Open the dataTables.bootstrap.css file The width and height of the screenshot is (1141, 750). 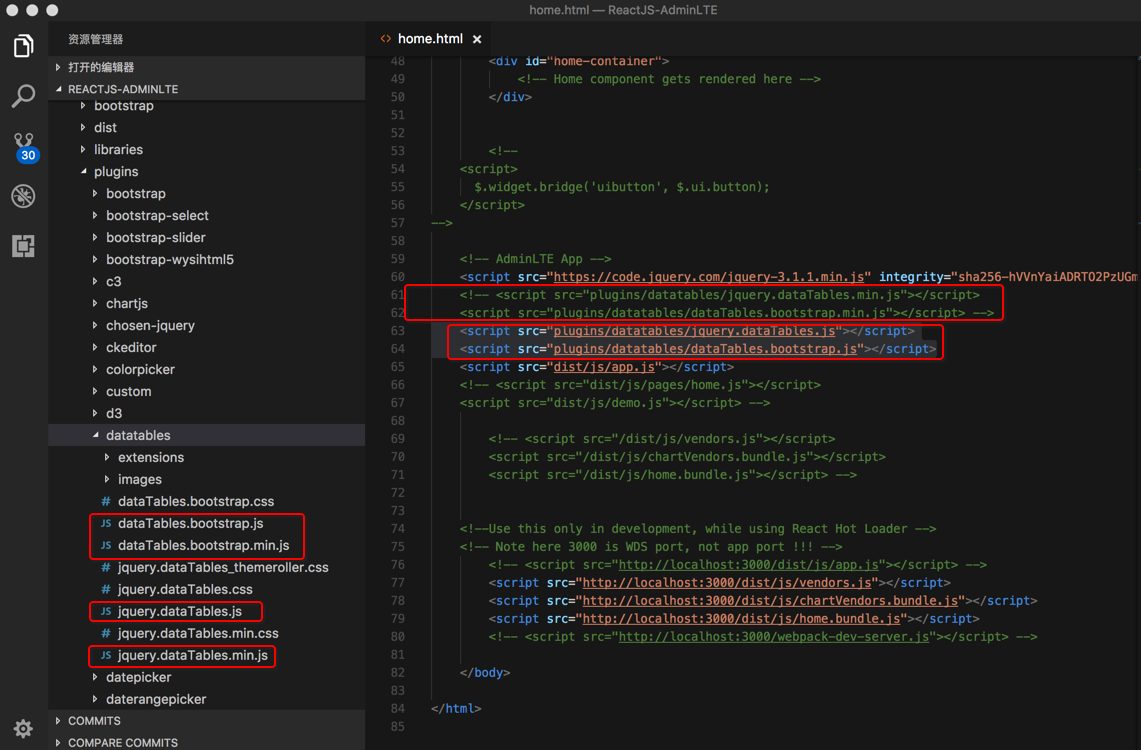point(195,501)
